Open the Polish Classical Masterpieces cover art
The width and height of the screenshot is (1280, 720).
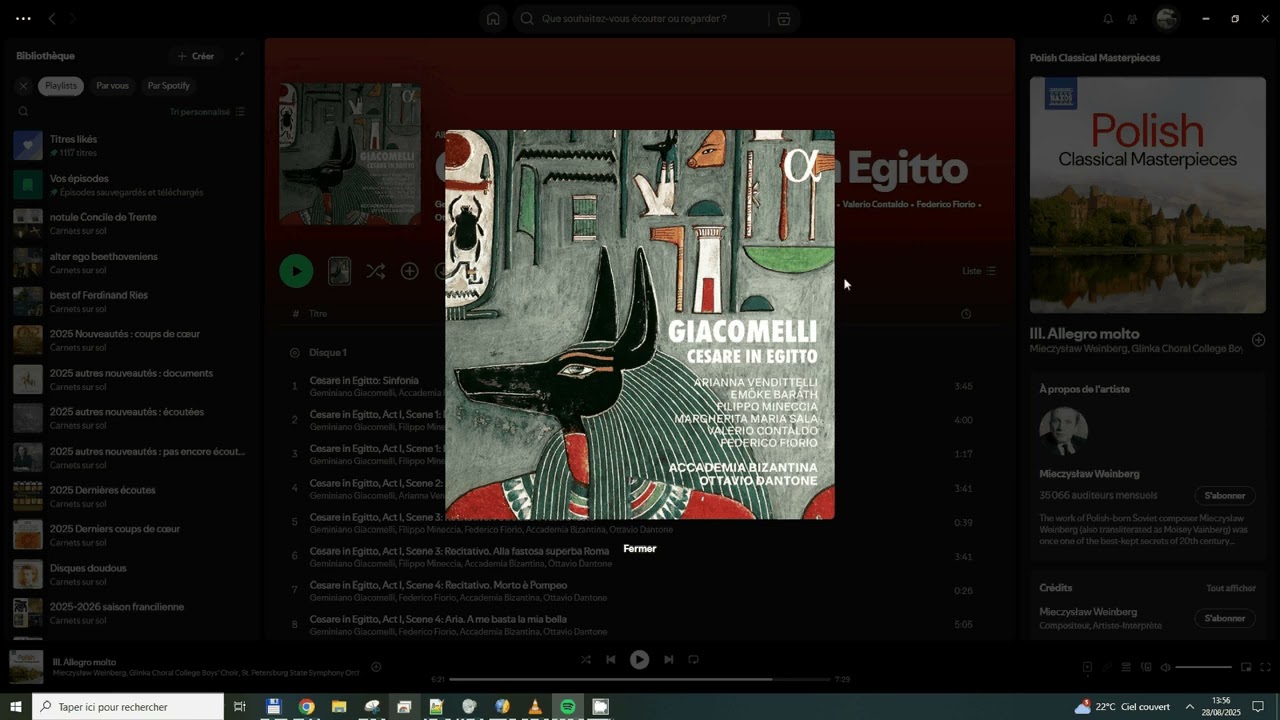point(1147,195)
